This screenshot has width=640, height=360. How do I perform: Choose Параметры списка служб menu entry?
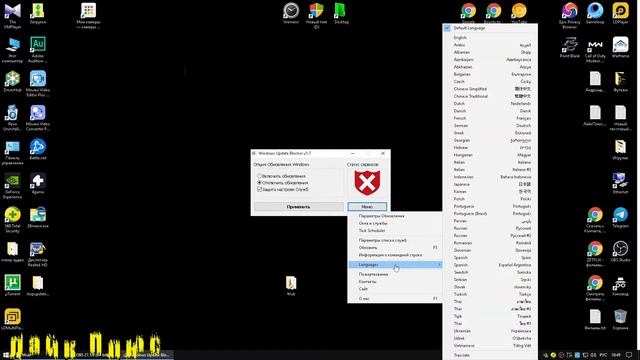point(395,240)
